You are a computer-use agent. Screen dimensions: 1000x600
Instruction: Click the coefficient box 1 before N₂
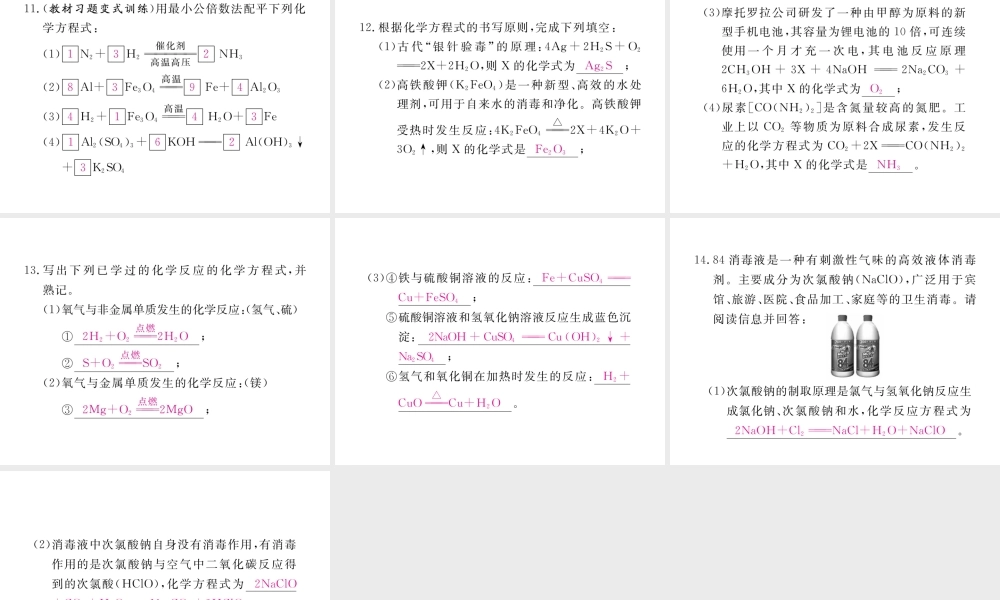70,54
